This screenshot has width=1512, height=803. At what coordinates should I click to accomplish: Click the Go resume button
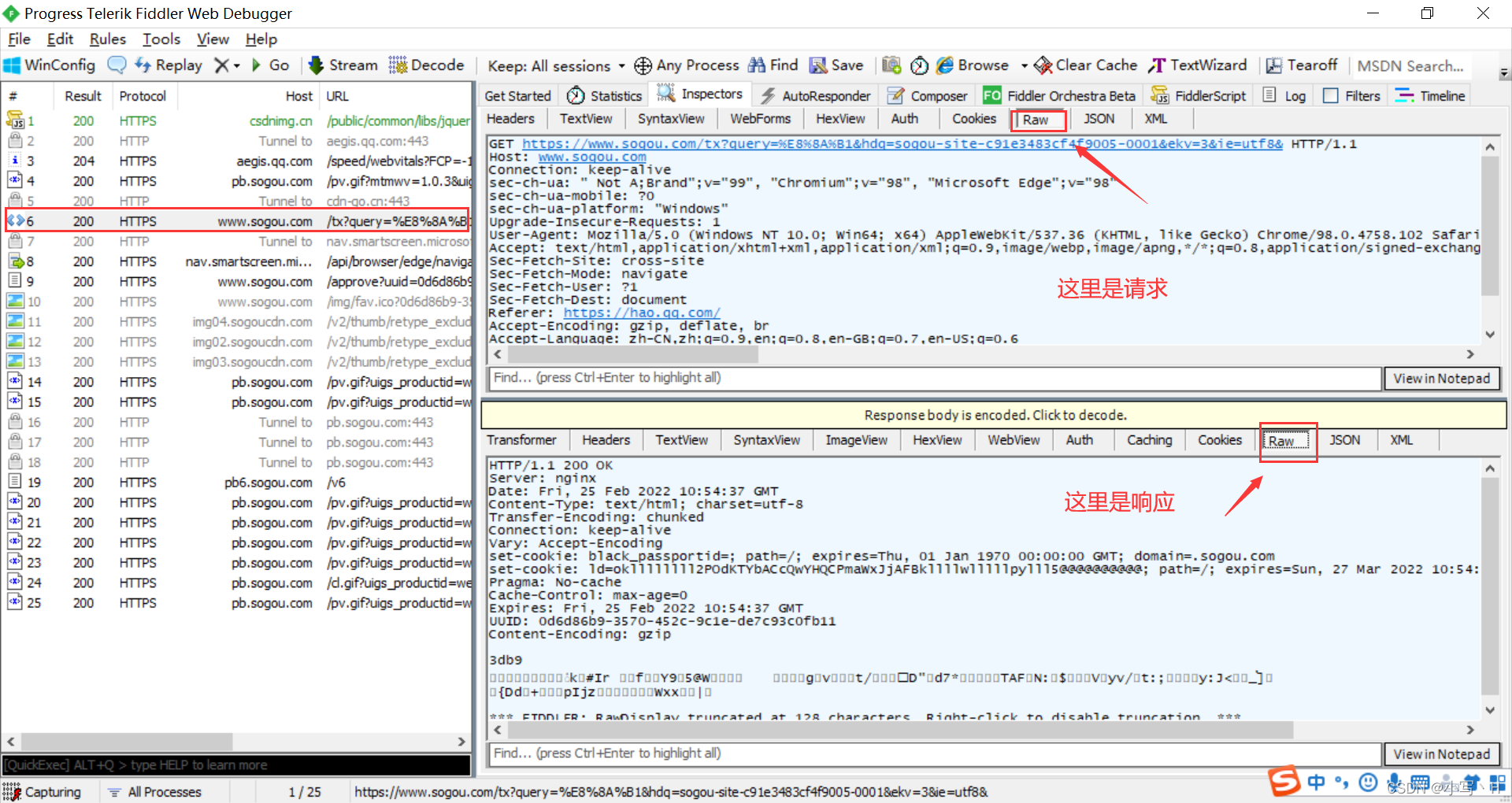(x=270, y=65)
